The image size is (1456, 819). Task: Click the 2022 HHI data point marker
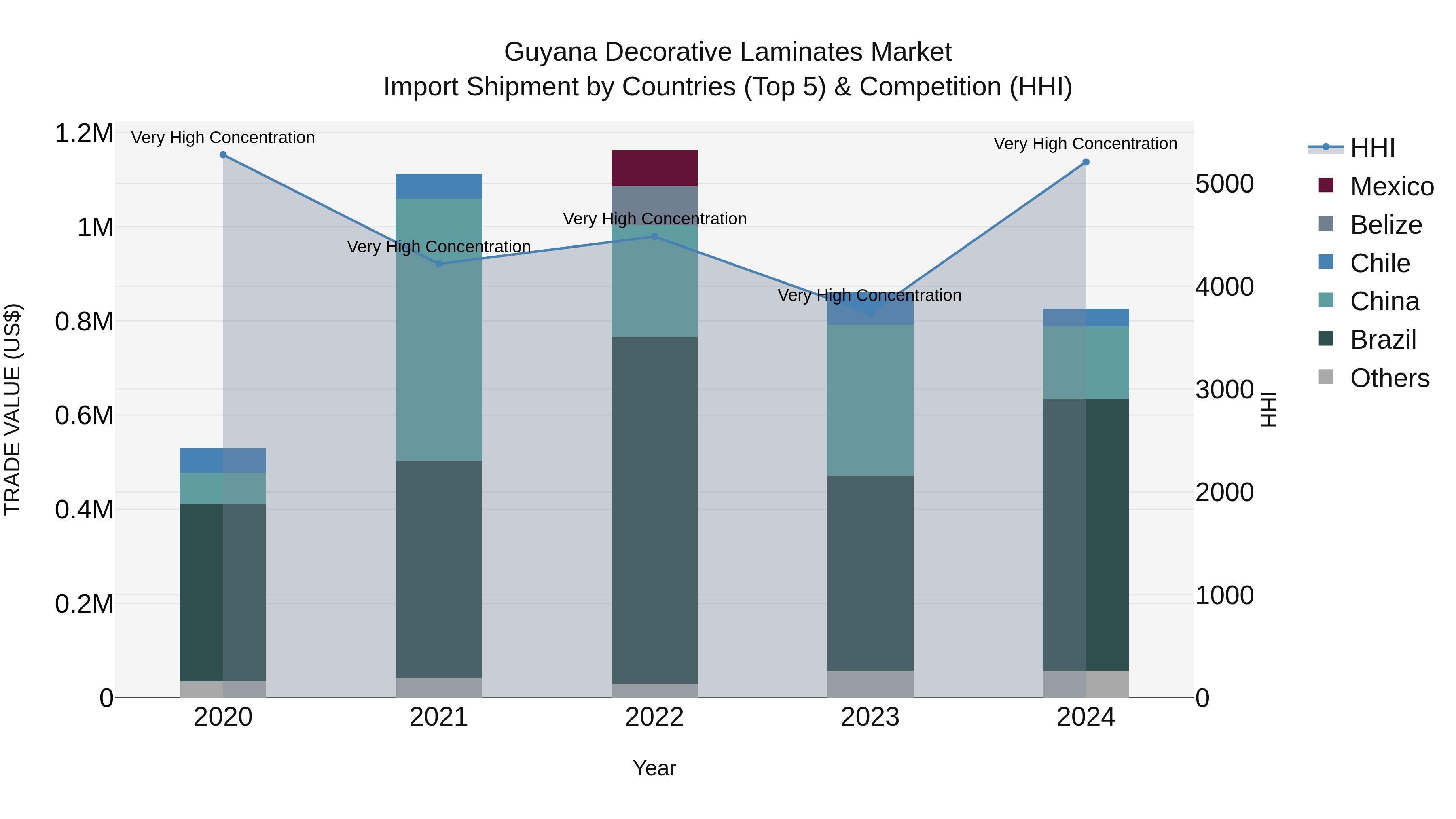click(x=654, y=237)
